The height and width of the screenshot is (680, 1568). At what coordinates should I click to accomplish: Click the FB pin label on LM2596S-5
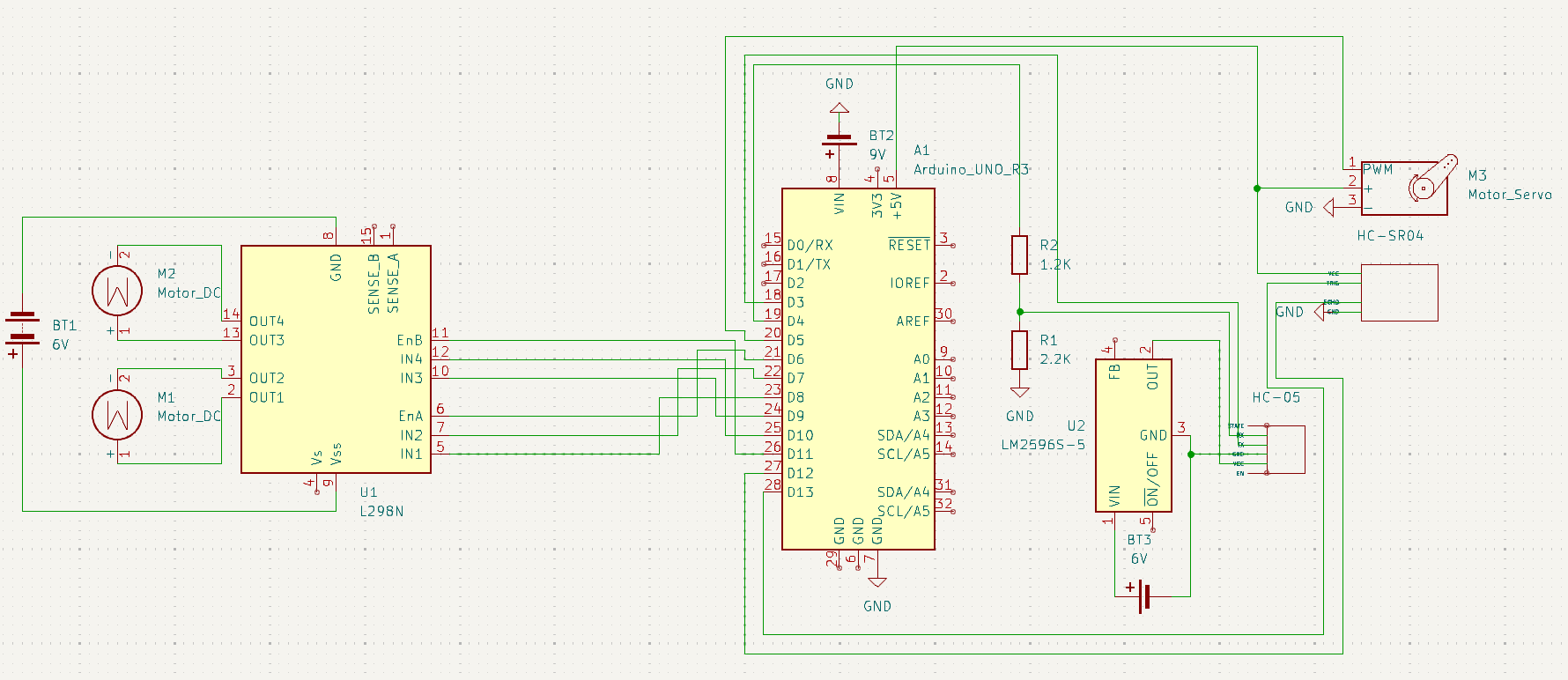tap(1114, 372)
